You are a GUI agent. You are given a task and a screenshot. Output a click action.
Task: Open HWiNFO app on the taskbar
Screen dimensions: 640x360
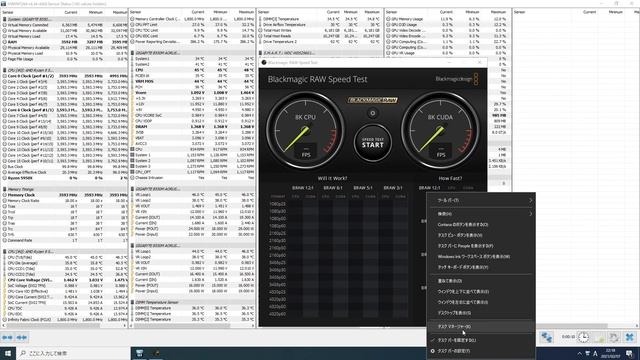(139, 353)
